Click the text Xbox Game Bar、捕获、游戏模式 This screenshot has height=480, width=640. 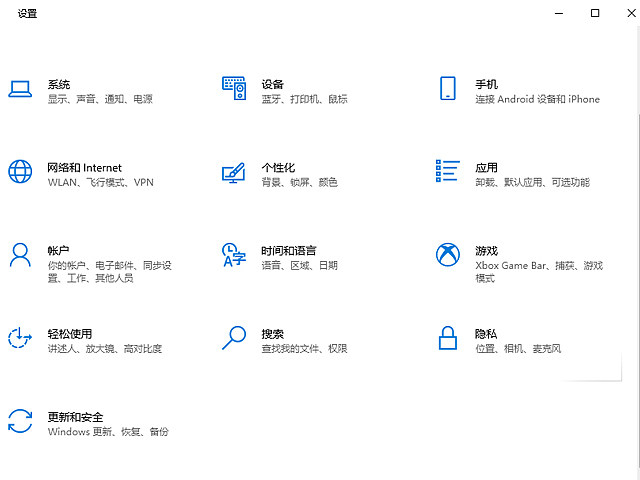pos(539,272)
